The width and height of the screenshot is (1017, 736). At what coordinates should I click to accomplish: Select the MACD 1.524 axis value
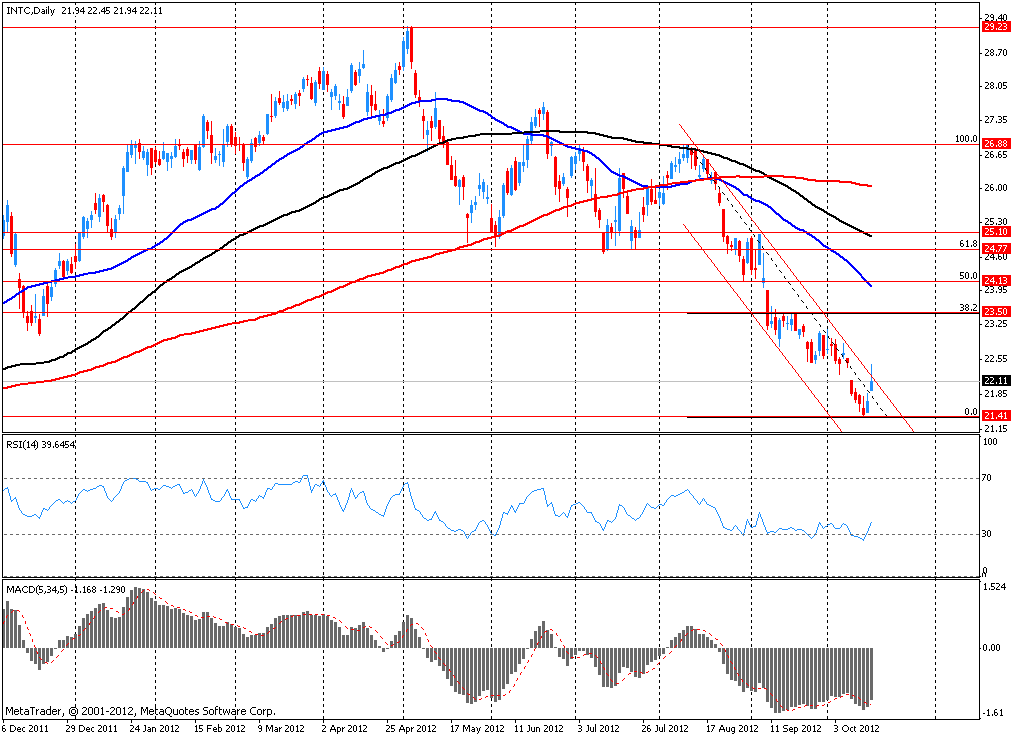point(994,587)
